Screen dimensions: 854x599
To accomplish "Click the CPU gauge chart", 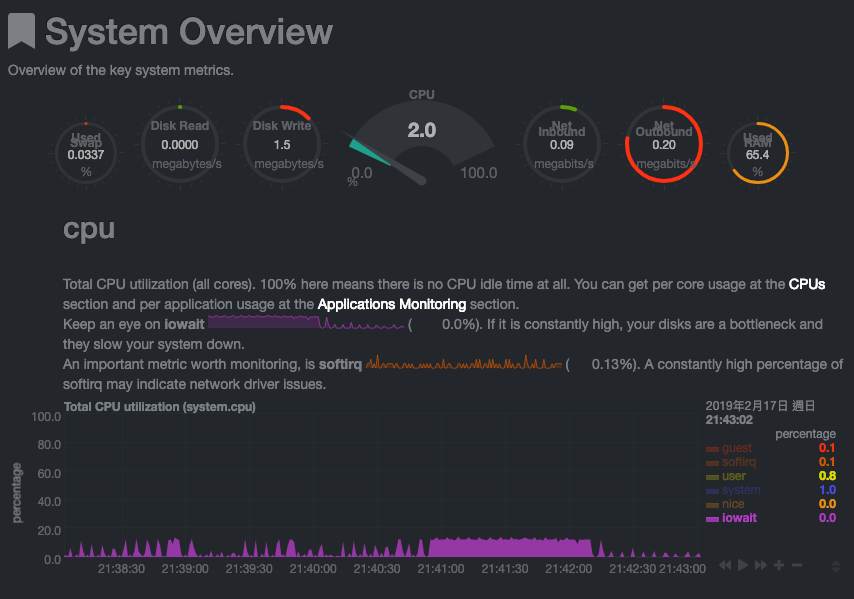I will (x=422, y=140).
